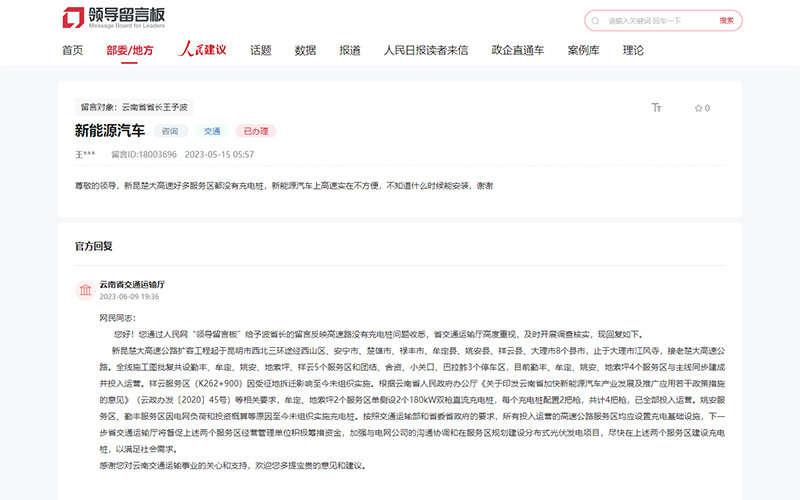Click the 云南省交通运输厅 building avatar icon
Viewport: 800px width, 500px height.
[85, 290]
